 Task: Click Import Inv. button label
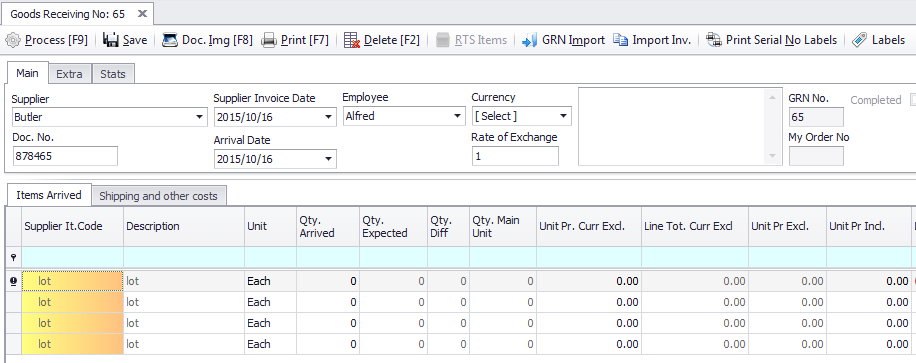click(x=661, y=40)
